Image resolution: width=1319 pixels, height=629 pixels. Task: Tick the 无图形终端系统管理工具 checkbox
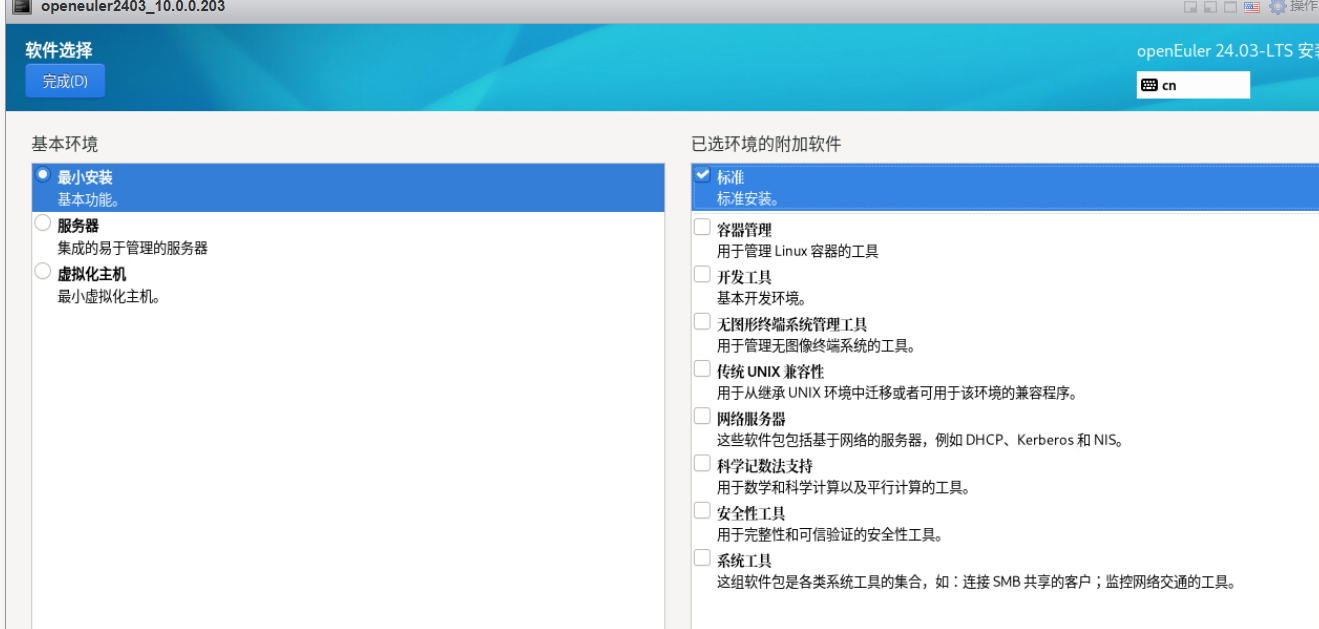(702, 322)
